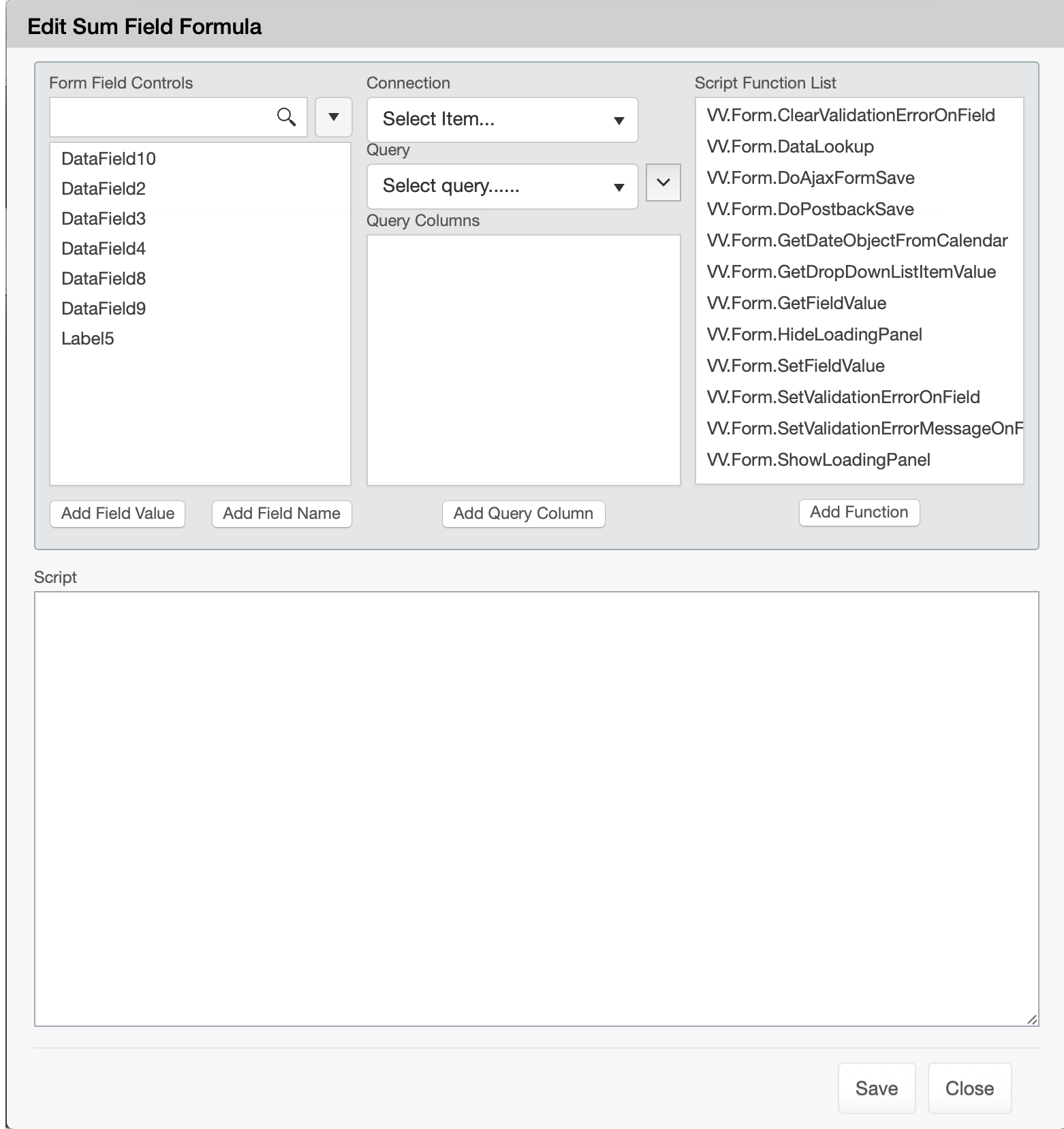Viewport: 1064px width, 1129px height.
Task: Select DataField2 in the field list
Action: click(x=200, y=189)
